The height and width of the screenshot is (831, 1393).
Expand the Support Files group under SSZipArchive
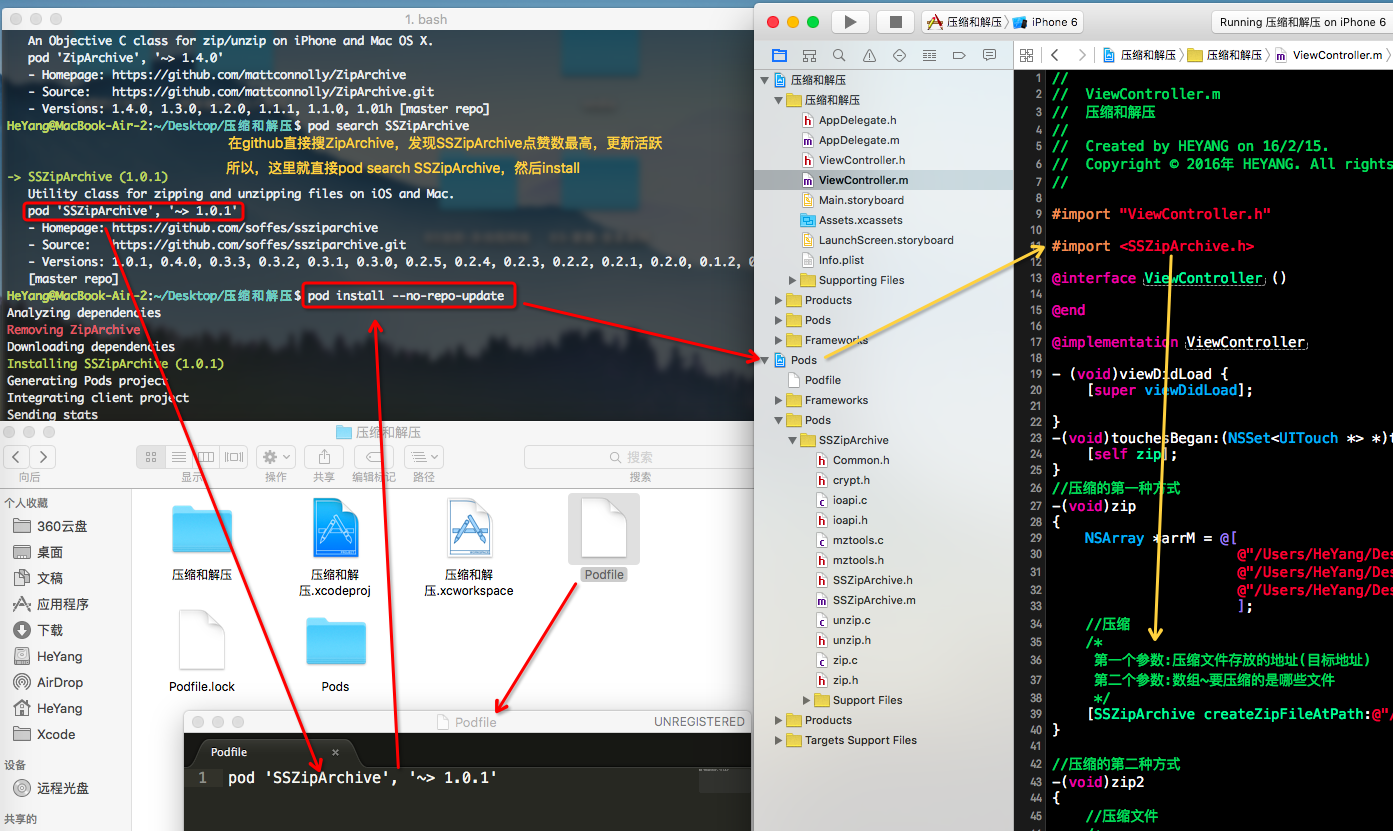[807, 700]
